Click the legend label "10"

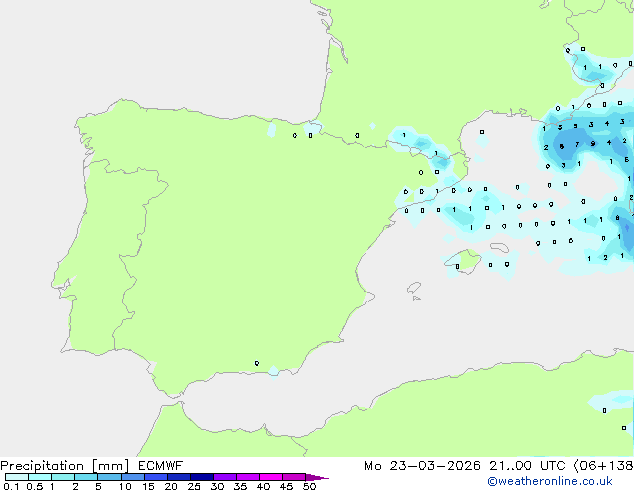[125, 486]
